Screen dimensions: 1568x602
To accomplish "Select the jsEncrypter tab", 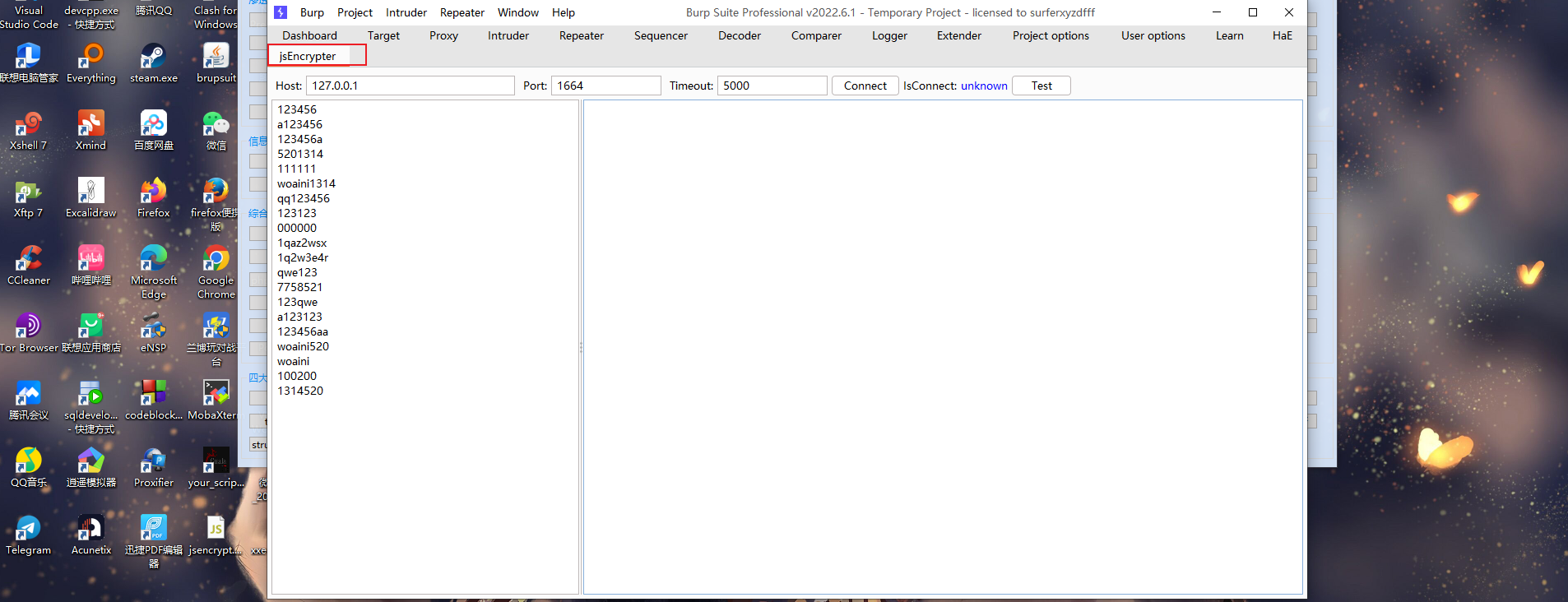I will tap(308, 56).
